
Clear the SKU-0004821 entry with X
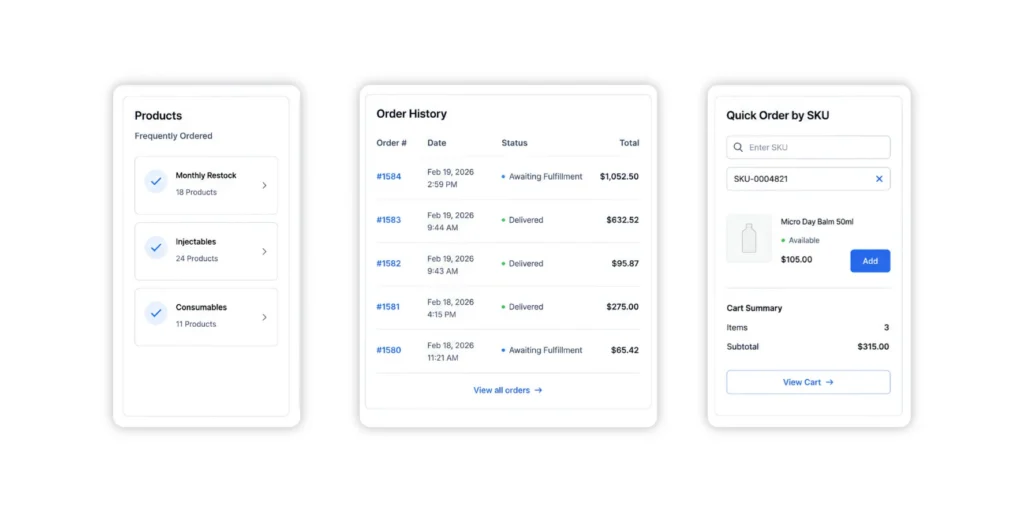pos(879,179)
